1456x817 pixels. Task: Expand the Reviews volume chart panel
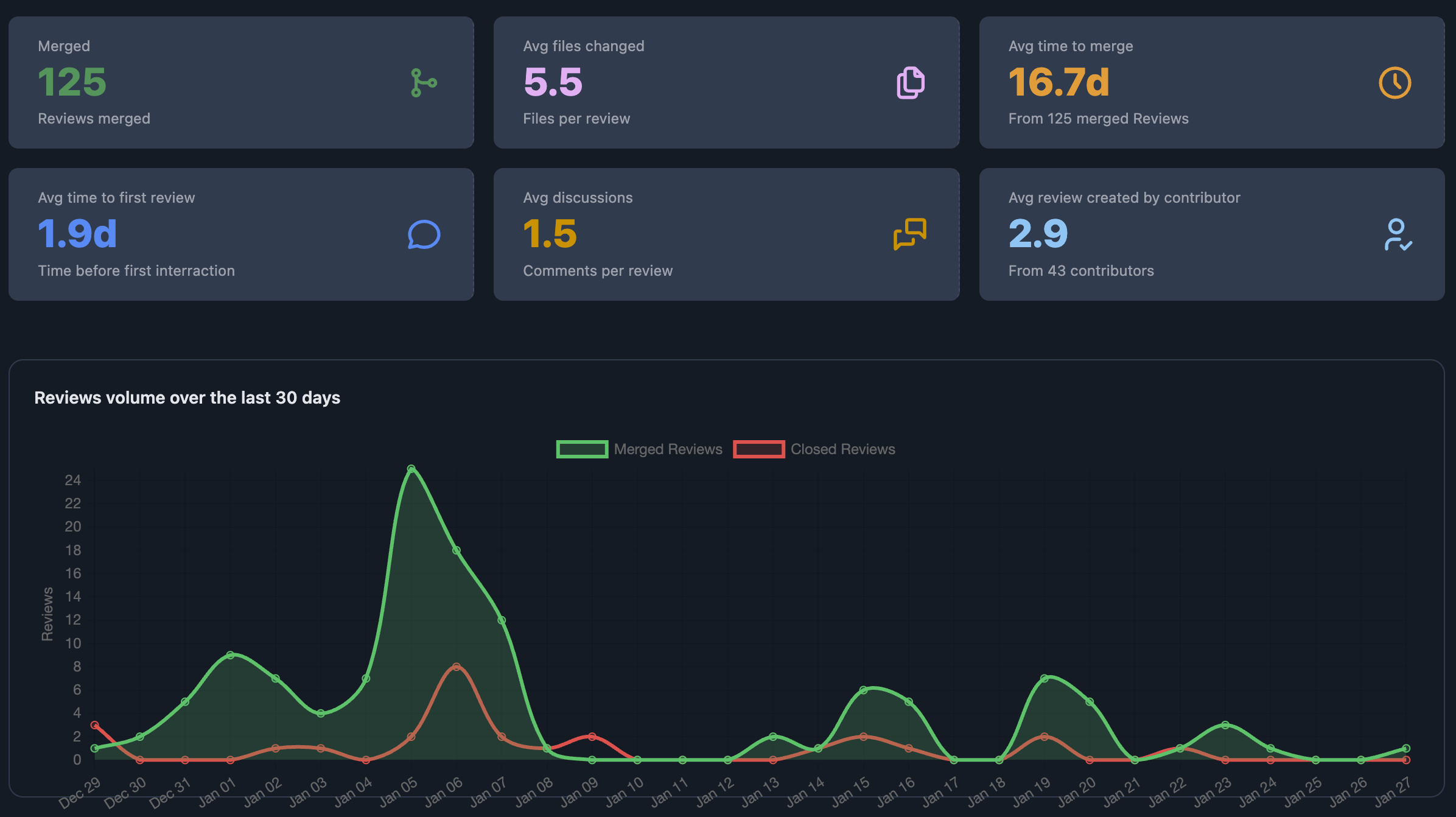pos(728,584)
